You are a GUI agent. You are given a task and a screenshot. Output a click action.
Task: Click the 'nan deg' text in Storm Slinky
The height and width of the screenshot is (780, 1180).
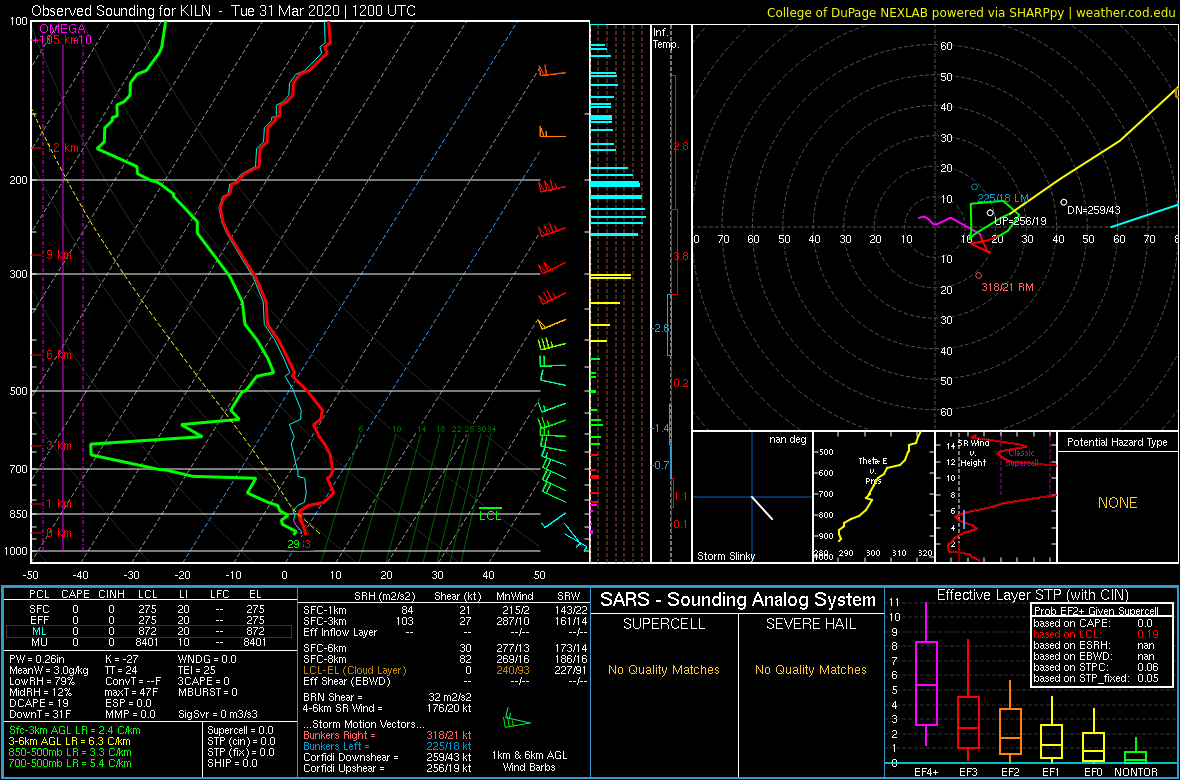pyautogui.click(x=789, y=439)
